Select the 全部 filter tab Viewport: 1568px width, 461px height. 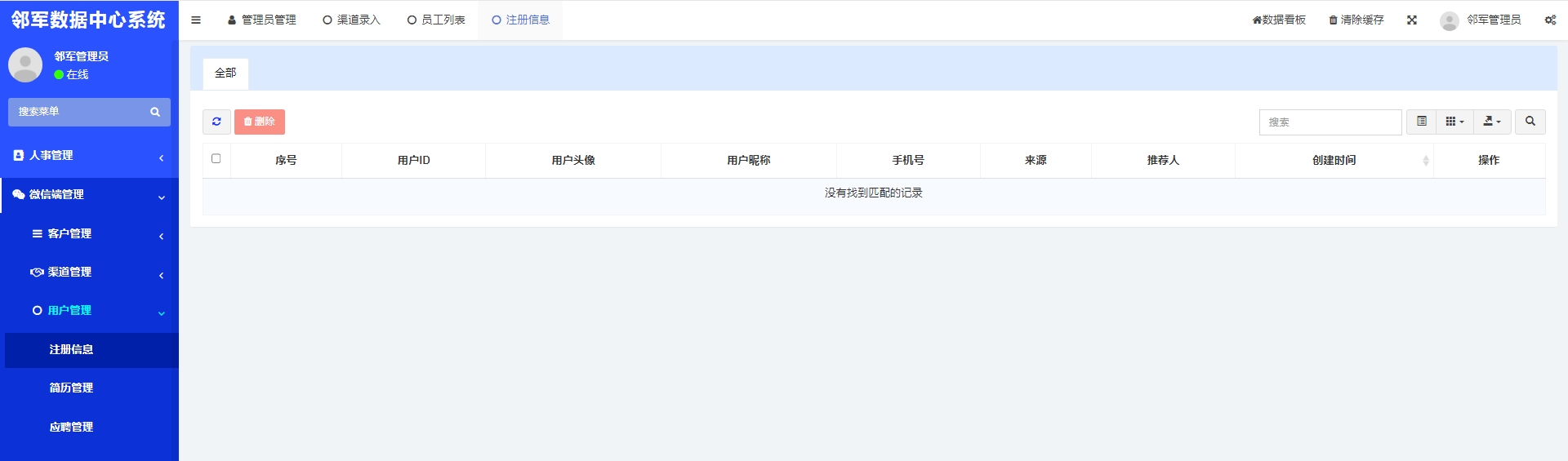click(x=225, y=73)
